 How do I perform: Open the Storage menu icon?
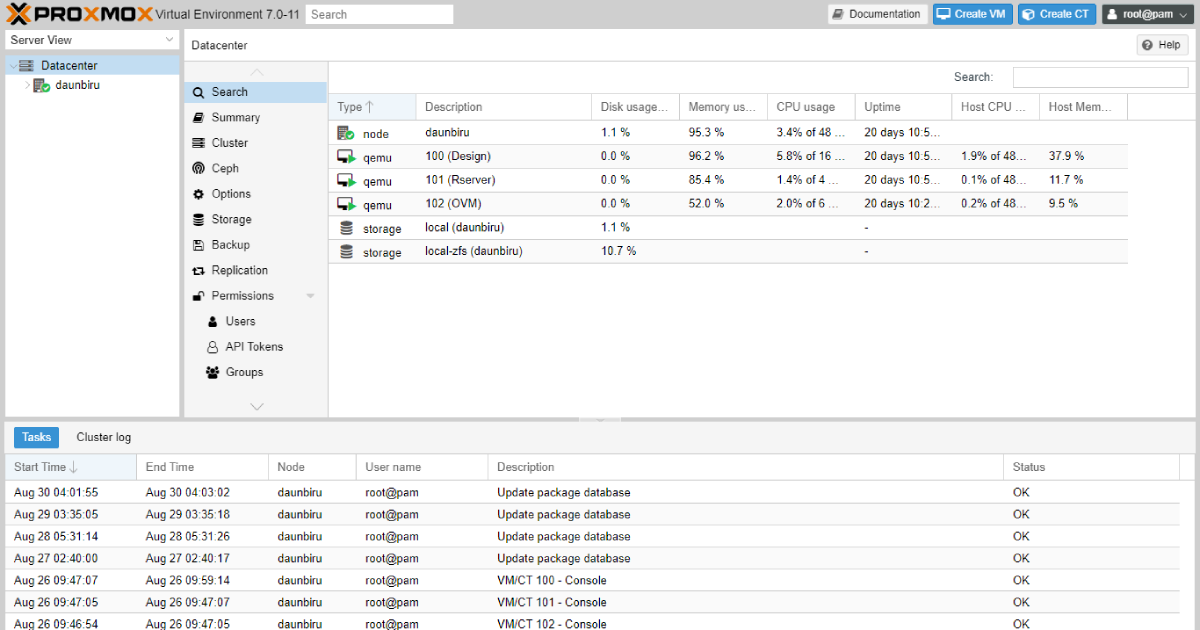click(199, 220)
